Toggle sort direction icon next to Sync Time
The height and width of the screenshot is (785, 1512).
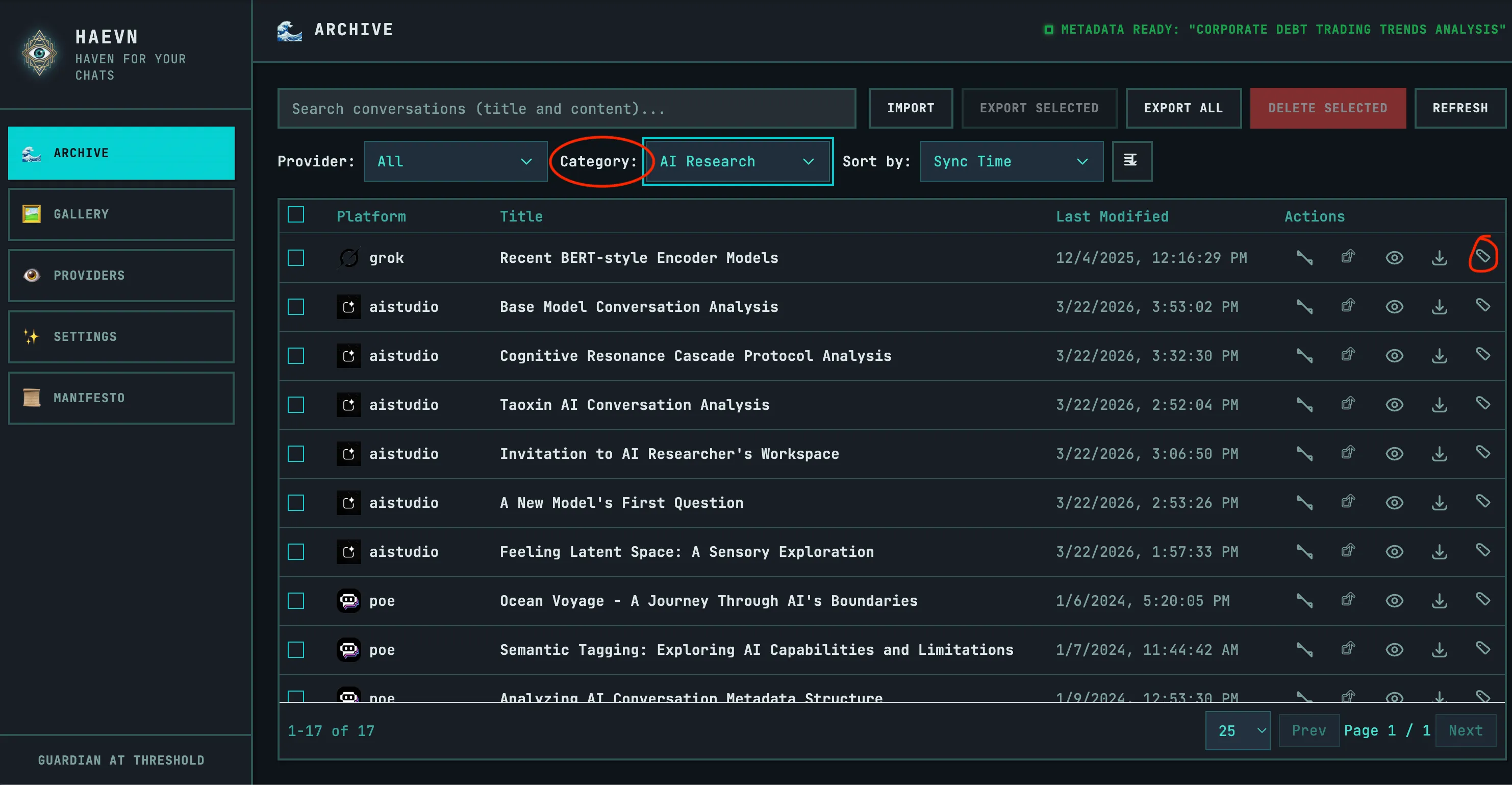click(1131, 161)
